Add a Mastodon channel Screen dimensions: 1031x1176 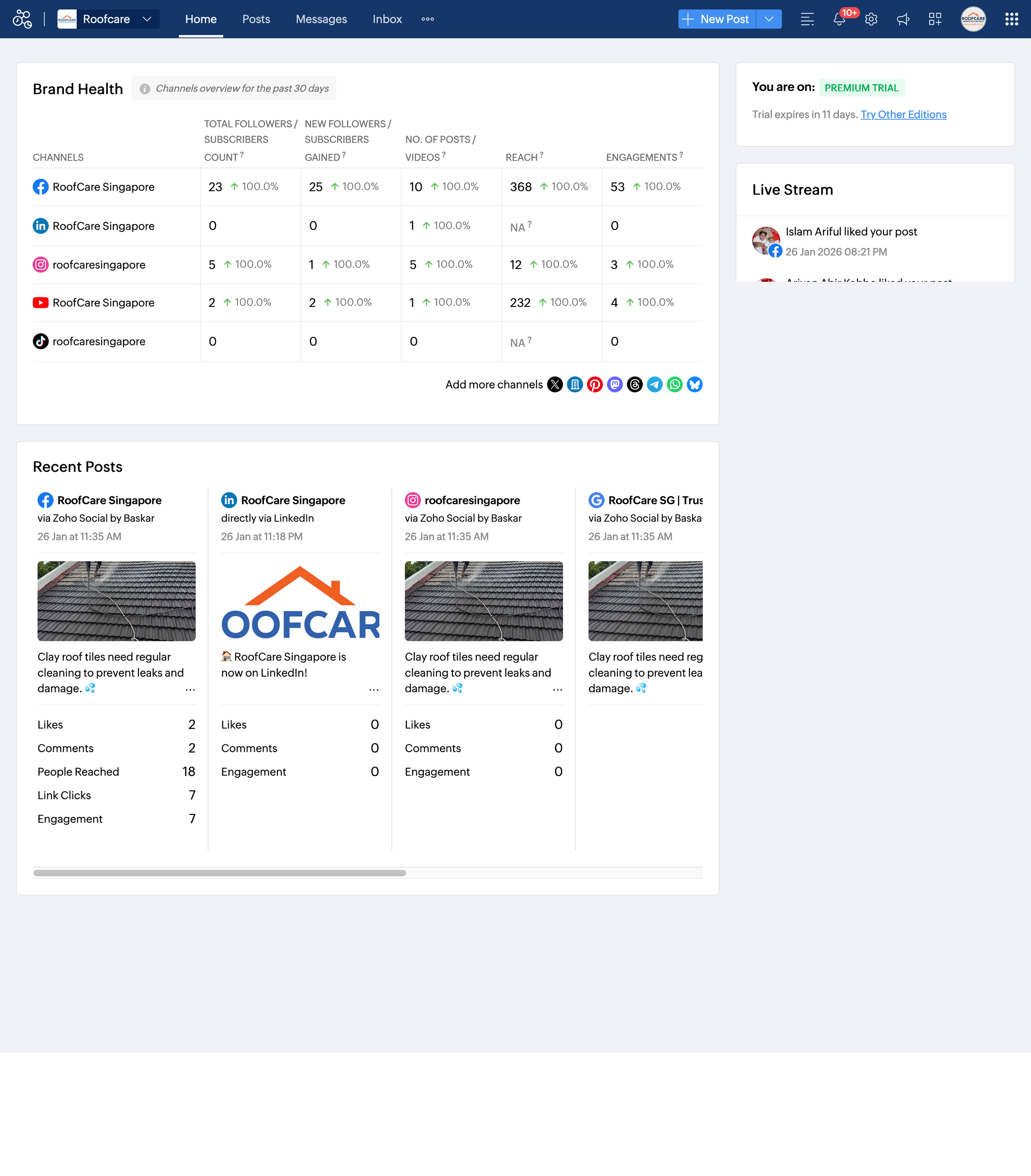point(614,384)
